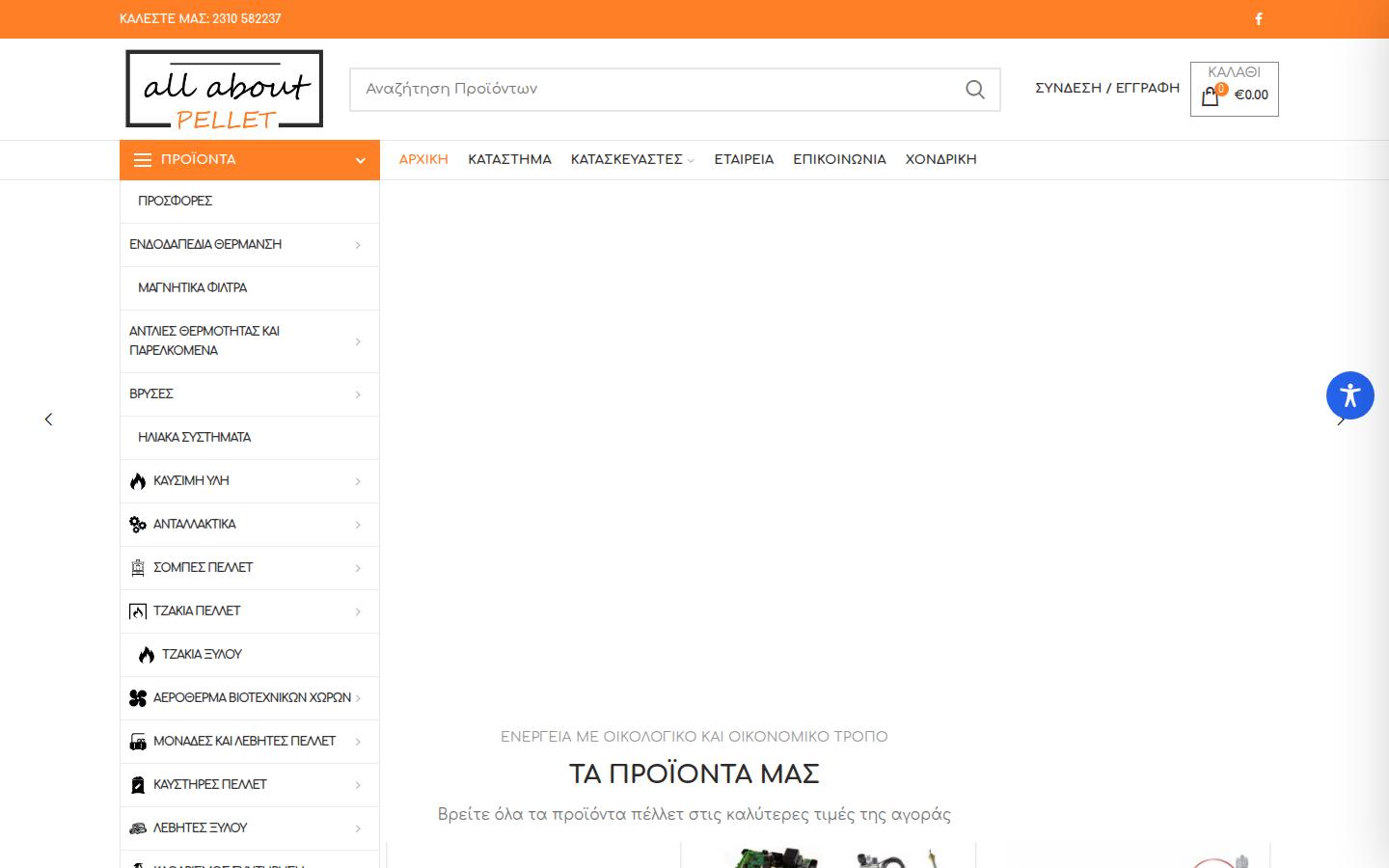Click the icon next to ΛΕΒΗΤΕΣ ΞΥΛΟΥ
This screenshot has width=1389, height=868.
click(x=138, y=828)
